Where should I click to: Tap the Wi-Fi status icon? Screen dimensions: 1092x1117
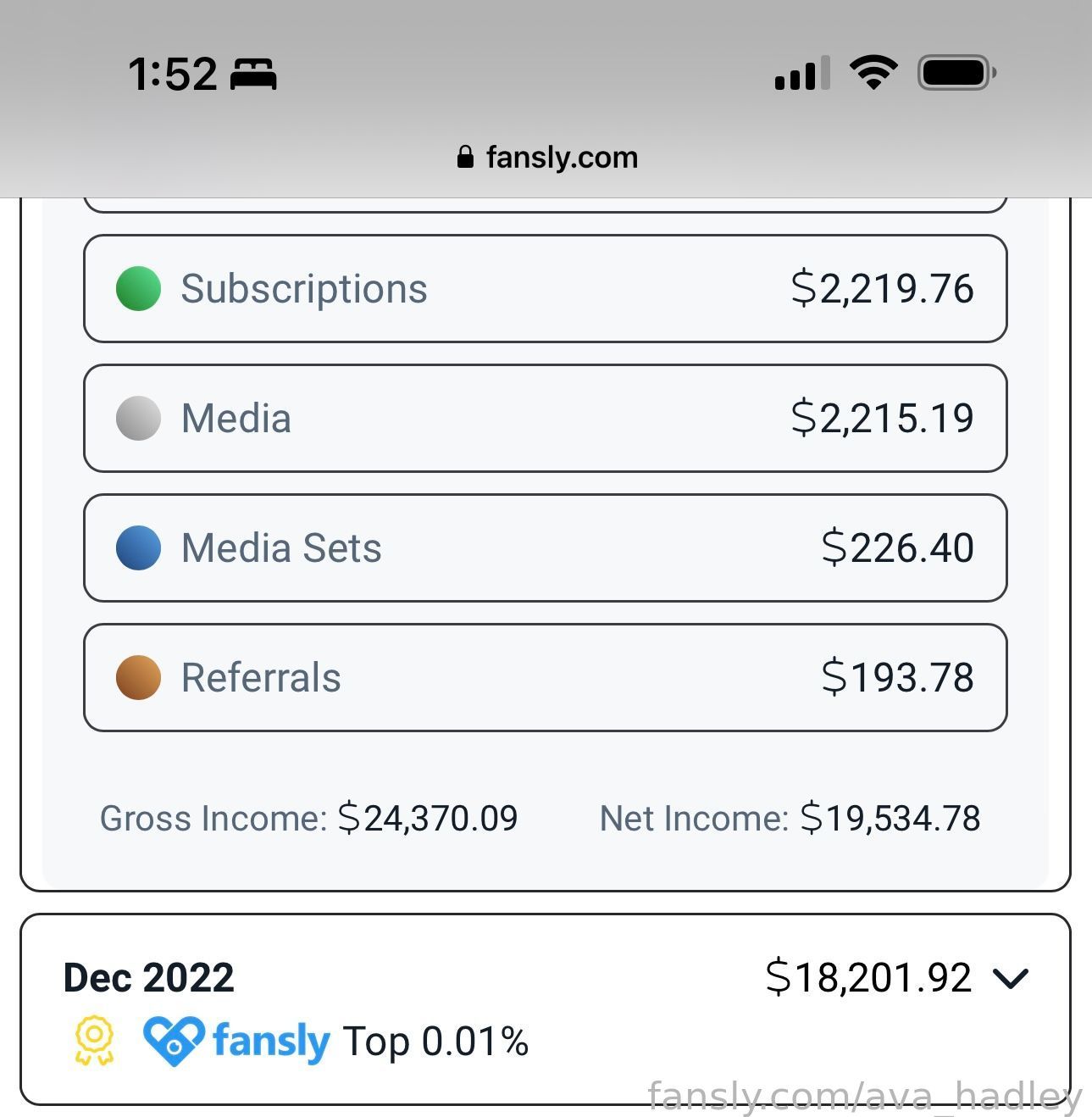[874, 73]
